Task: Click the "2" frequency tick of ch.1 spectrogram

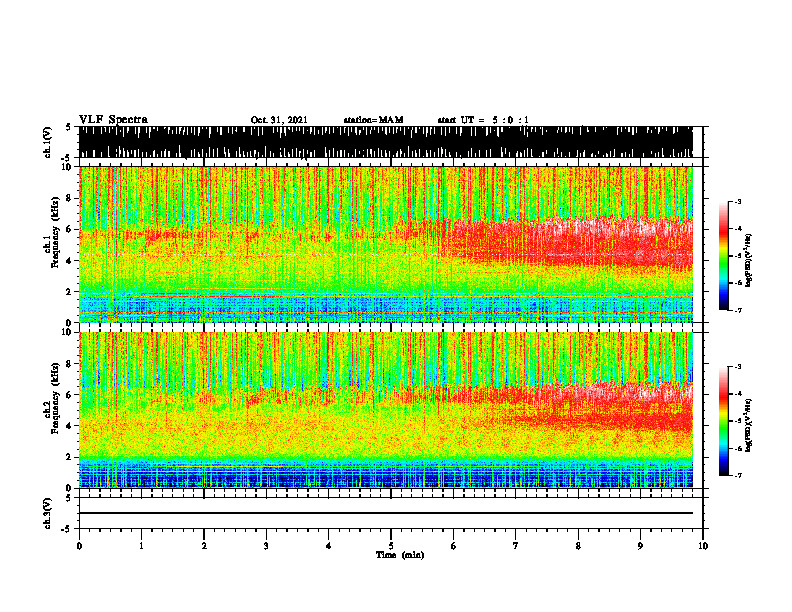Action: coord(70,292)
